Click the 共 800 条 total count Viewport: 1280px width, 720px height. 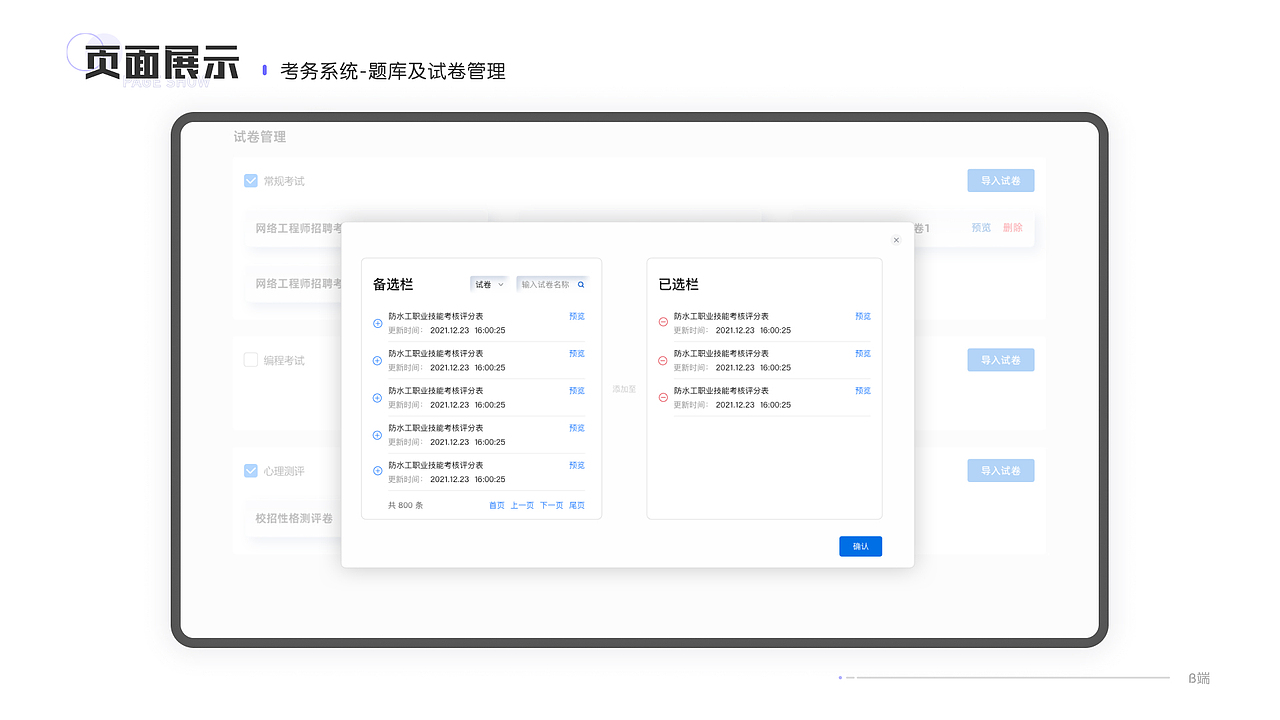coord(406,505)
